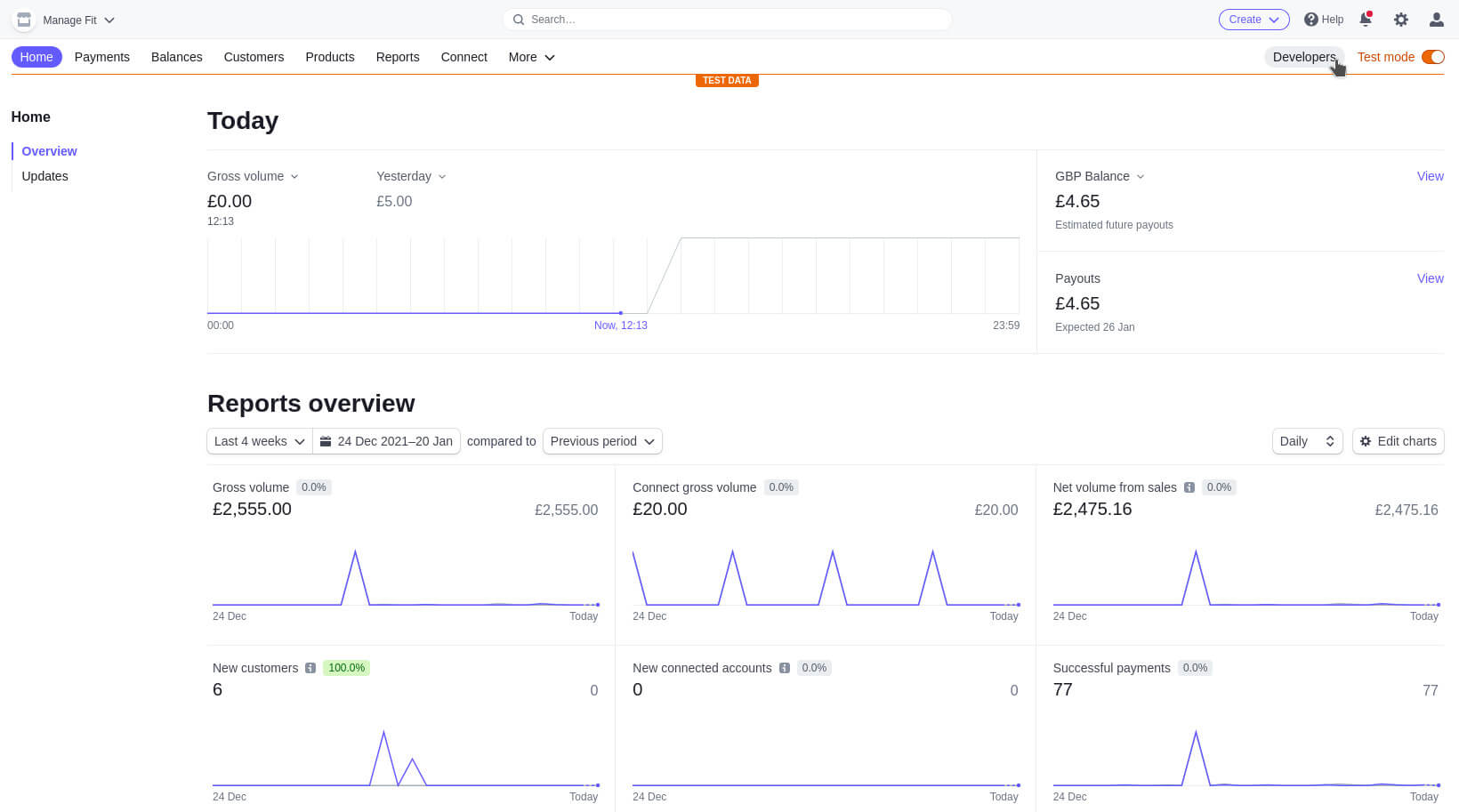1459x812 pixels.
Task: Select Updates in the Home sidebar
Action: (44, 176)
